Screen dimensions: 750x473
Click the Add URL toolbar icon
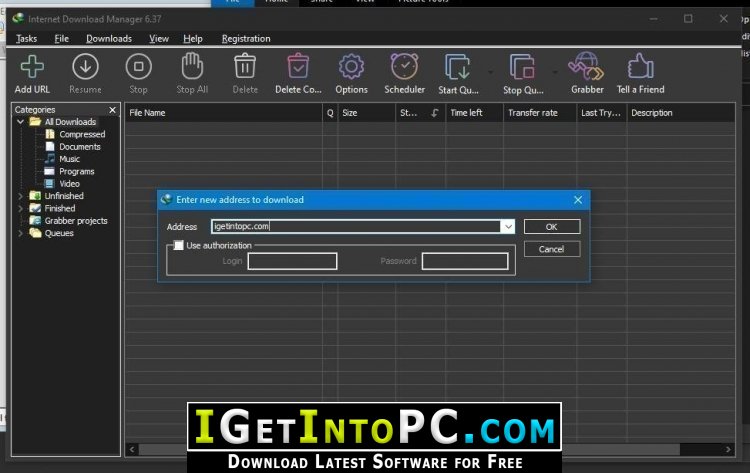click(32, 66)
